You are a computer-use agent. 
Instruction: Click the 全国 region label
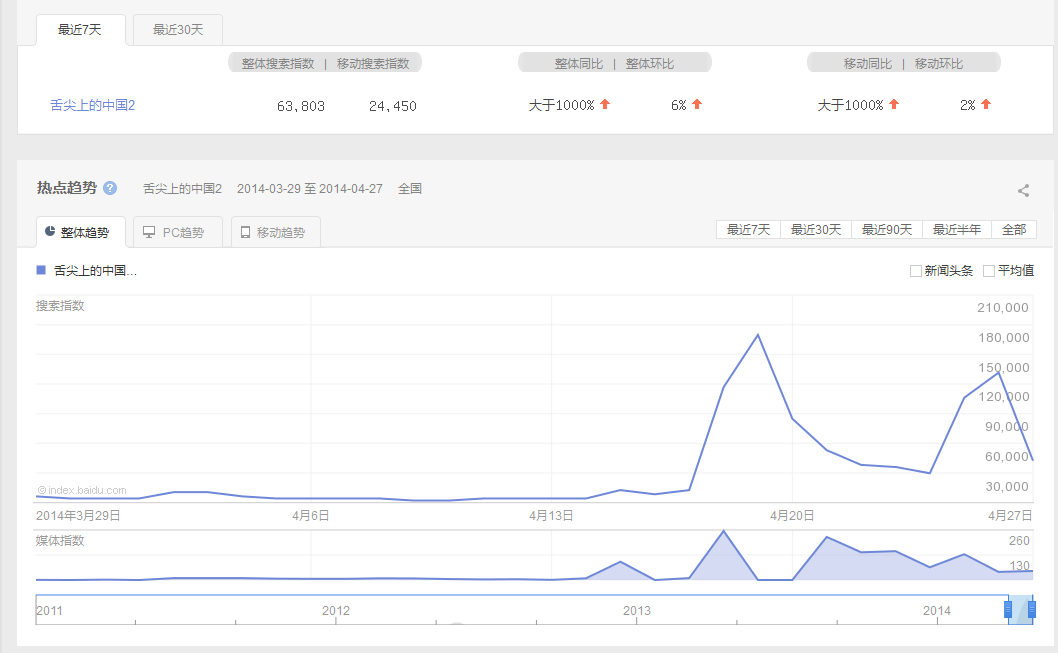click(x=410, y=189)
